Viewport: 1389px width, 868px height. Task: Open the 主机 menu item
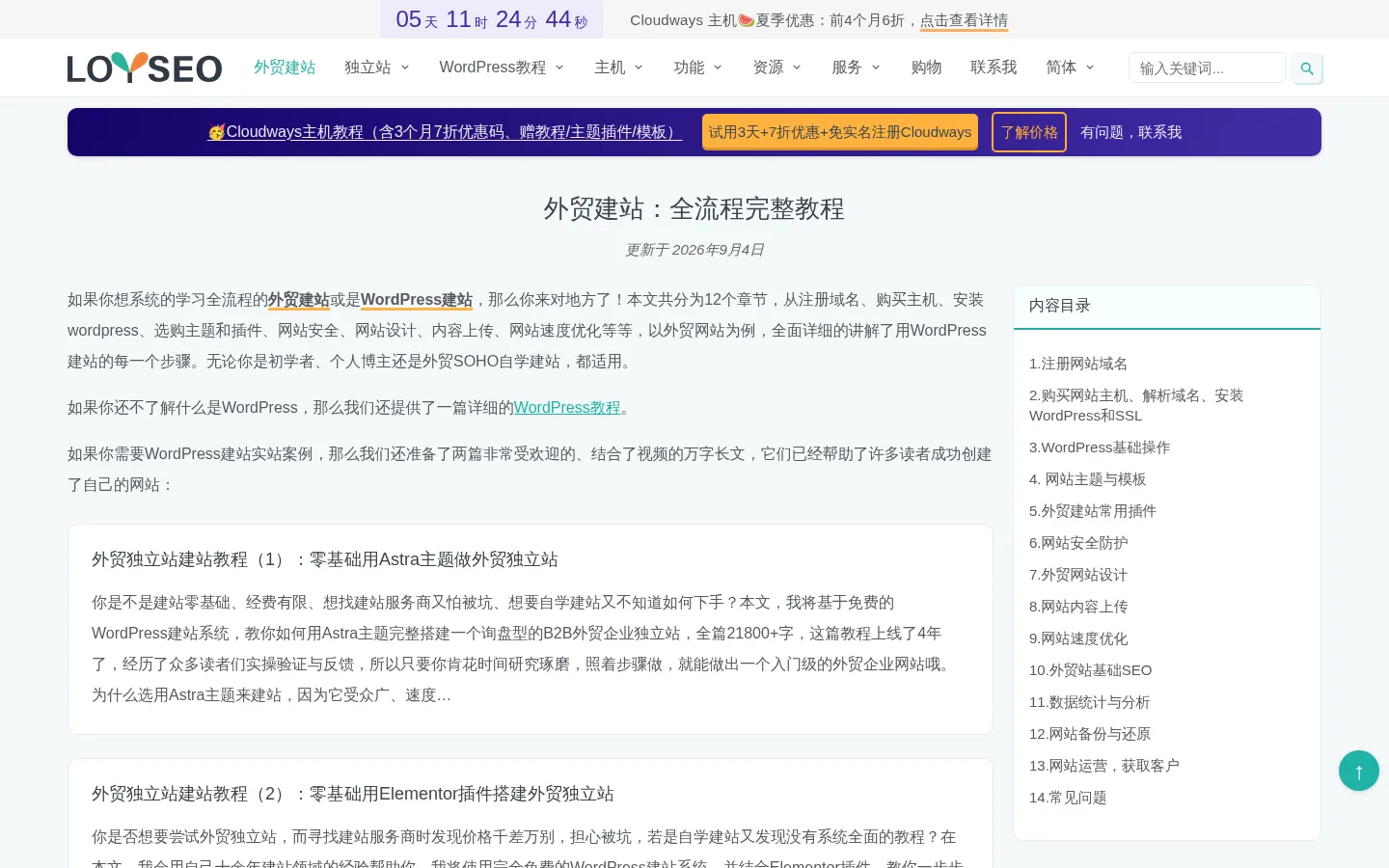610,68
